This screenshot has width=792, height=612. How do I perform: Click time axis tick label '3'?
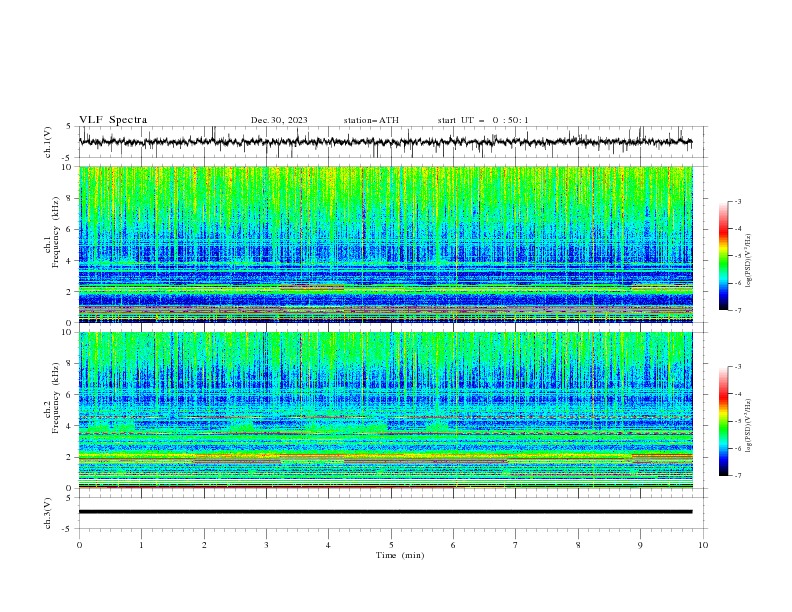pos(266,545)
